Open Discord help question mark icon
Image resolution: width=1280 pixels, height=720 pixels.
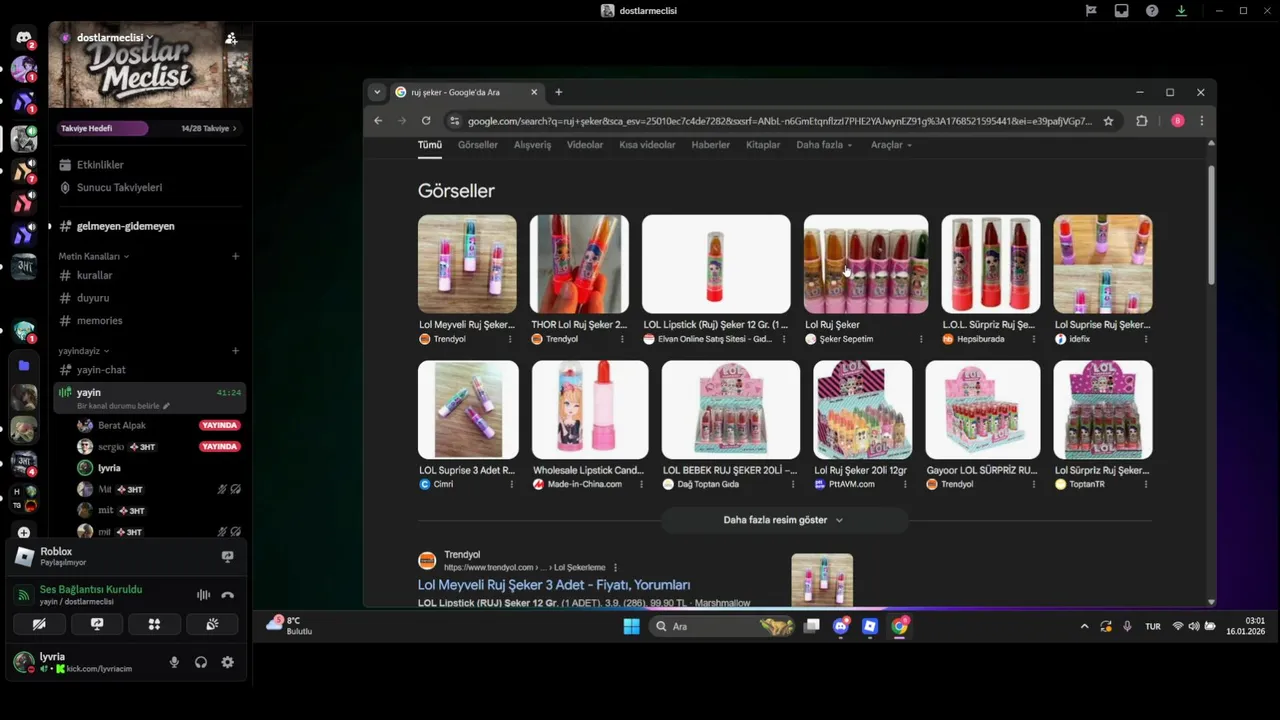[x=1152, y=11]
